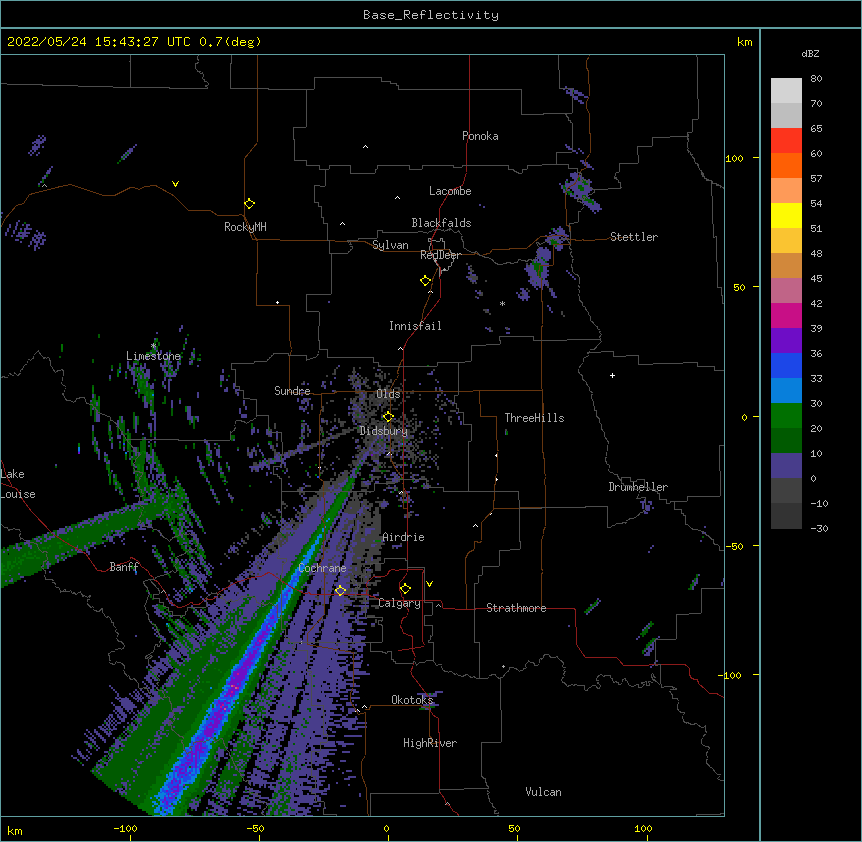862x842 pixels.
Task: Select the yellow diamond marker between Olds and Didsbury
Action: point(388,417)
